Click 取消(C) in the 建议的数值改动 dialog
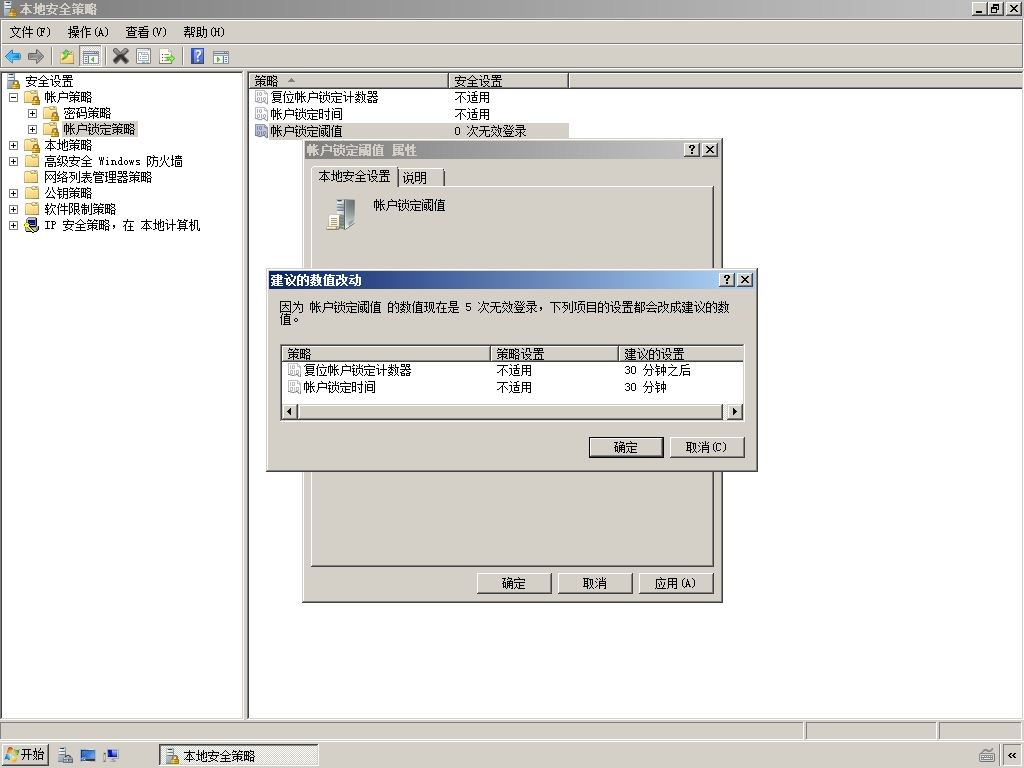The image size is (1024, 768). (x=707, y=447)
